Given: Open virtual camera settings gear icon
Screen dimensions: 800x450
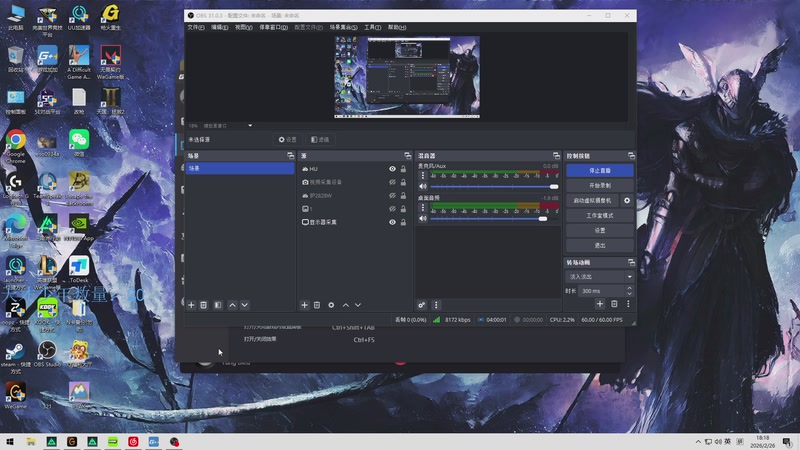Looking at the screenshot, I should pyautogui.click(x=627, y=201).
